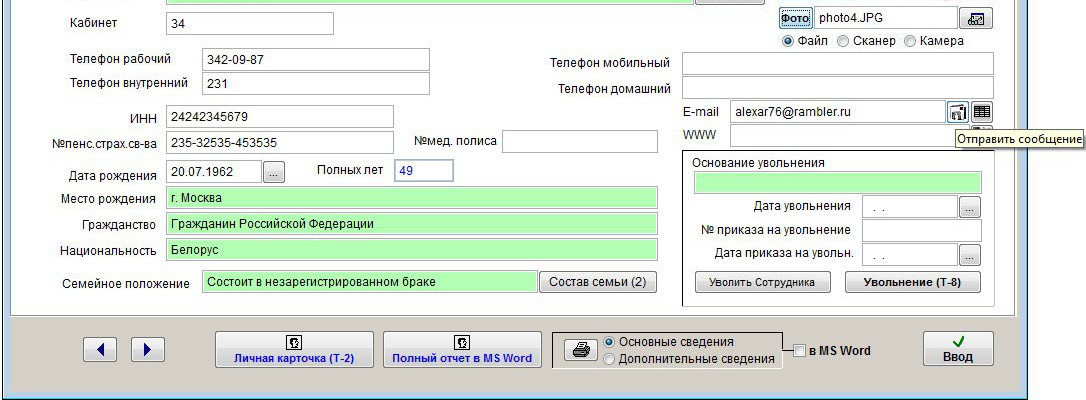The image size is (1086, 400).
Task: Select Дополнительные сведения radio option
Action: pos(609,359)
